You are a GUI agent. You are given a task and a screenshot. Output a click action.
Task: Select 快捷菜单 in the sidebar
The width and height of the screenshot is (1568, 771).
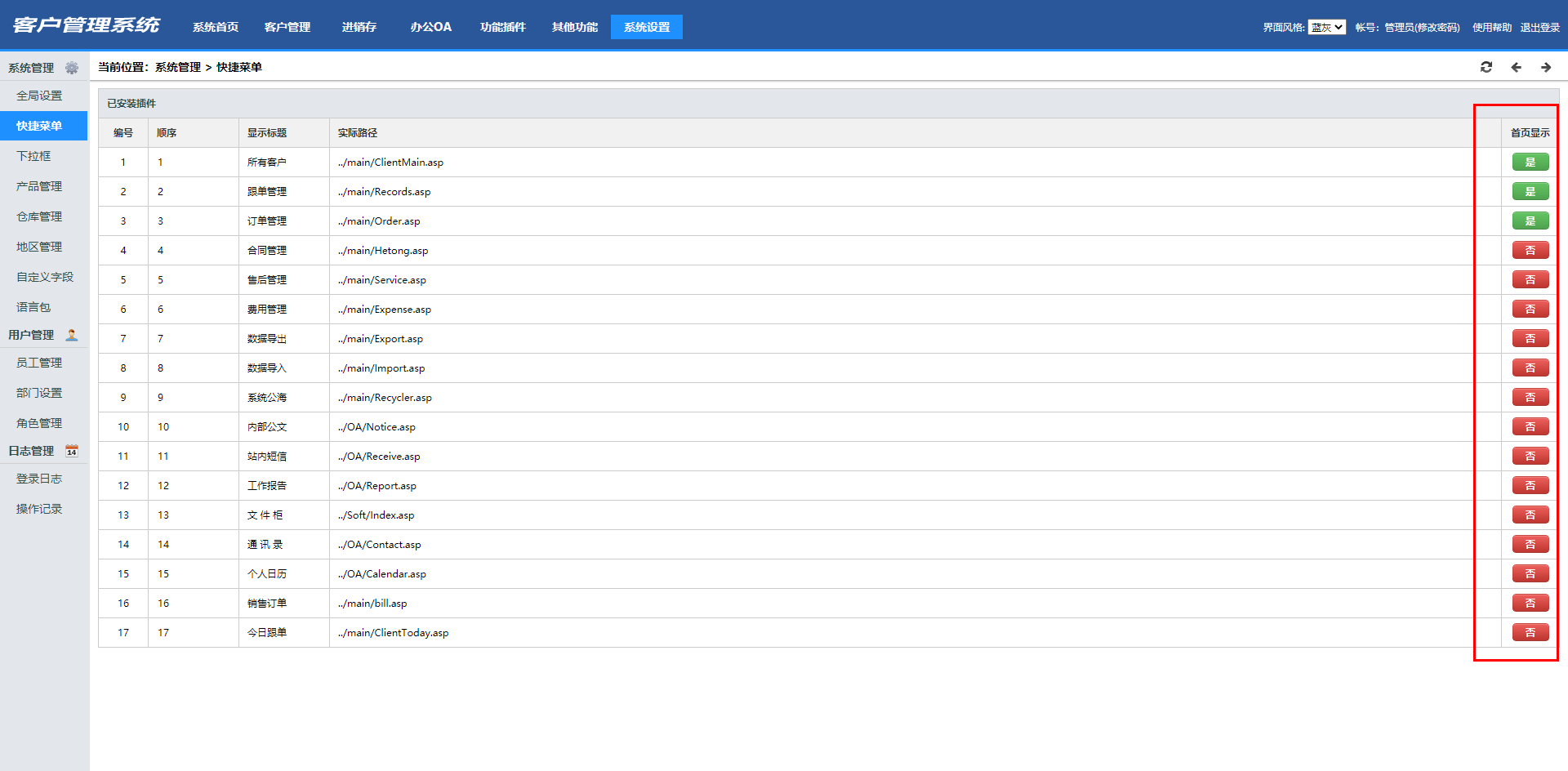coord(44,126)
